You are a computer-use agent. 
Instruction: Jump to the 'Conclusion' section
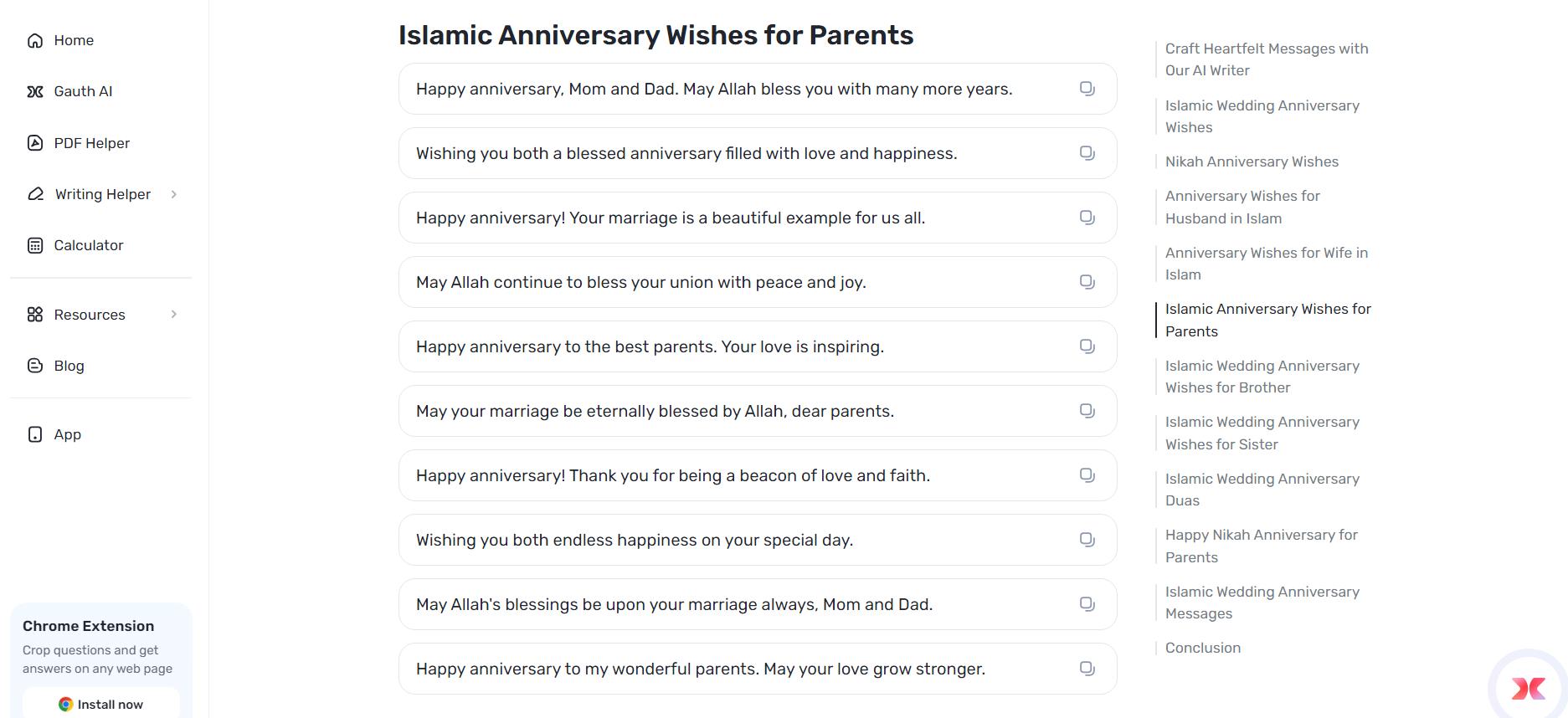click(1202, 647)
